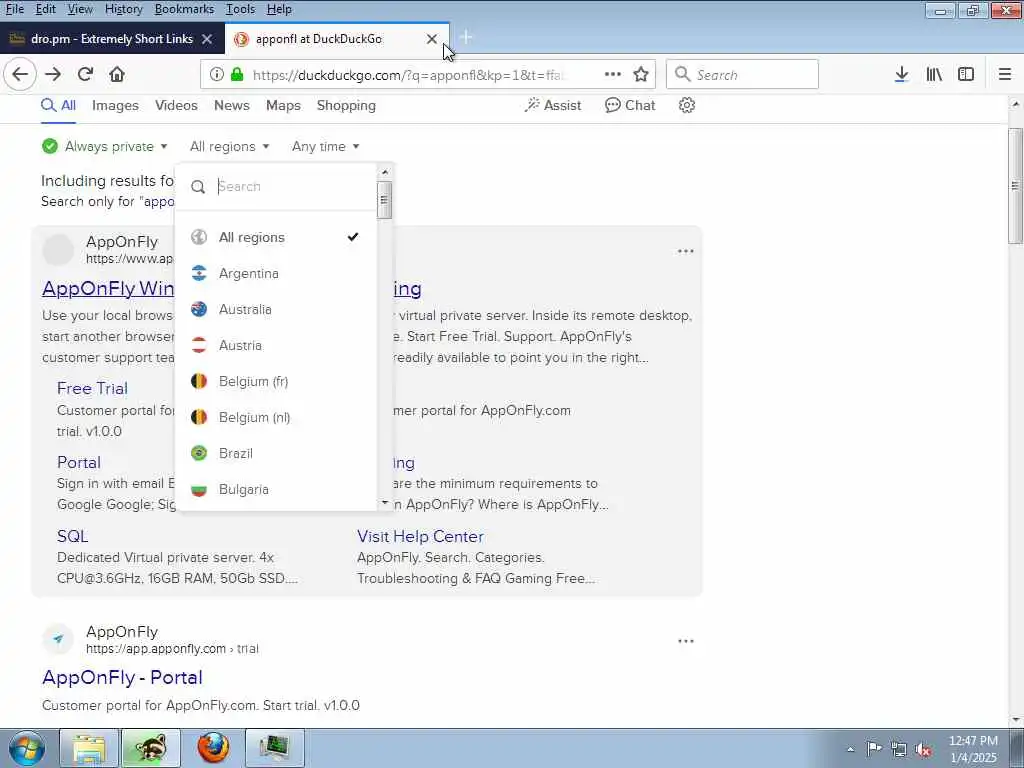Select Brazil region
Image resolution: width=1024 pixels, height=768 pixels.
tap(276, 453)
